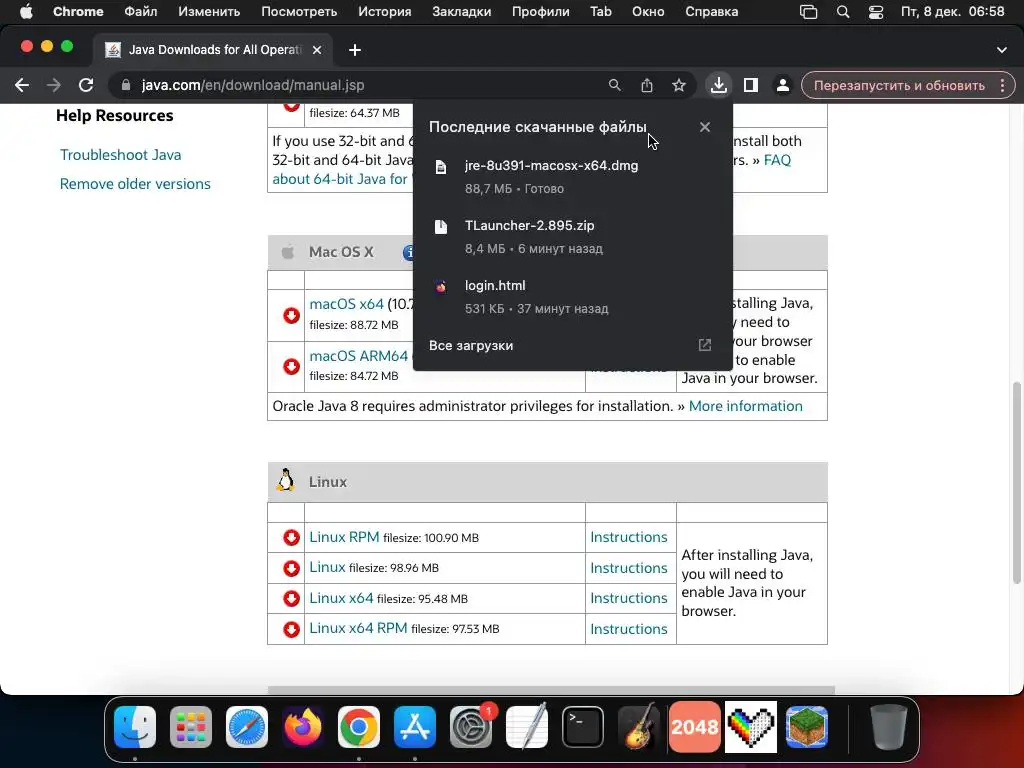Open the 2048 game from the Dock
The height and width of the screenshot is (768, 1024).
[x=695, y=727]
